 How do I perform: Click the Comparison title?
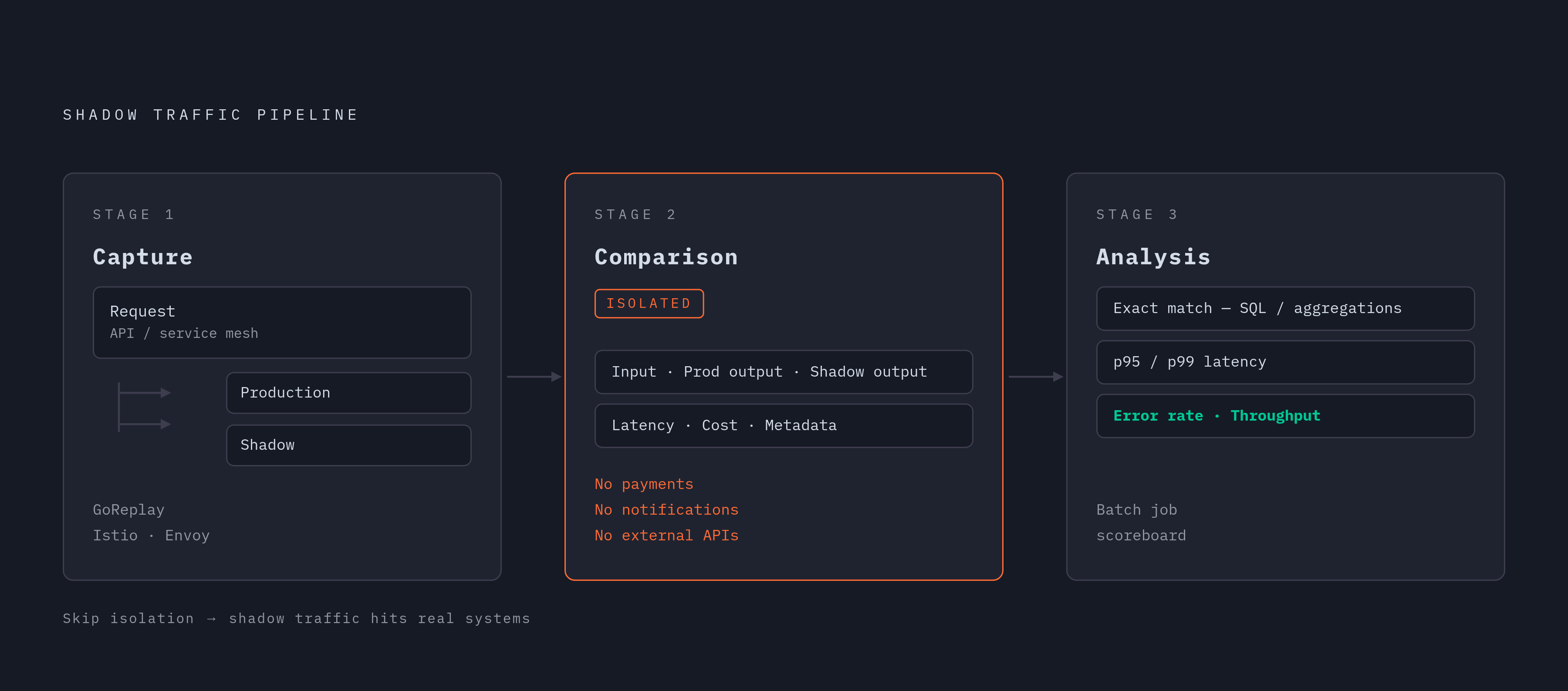pos(666,257)
